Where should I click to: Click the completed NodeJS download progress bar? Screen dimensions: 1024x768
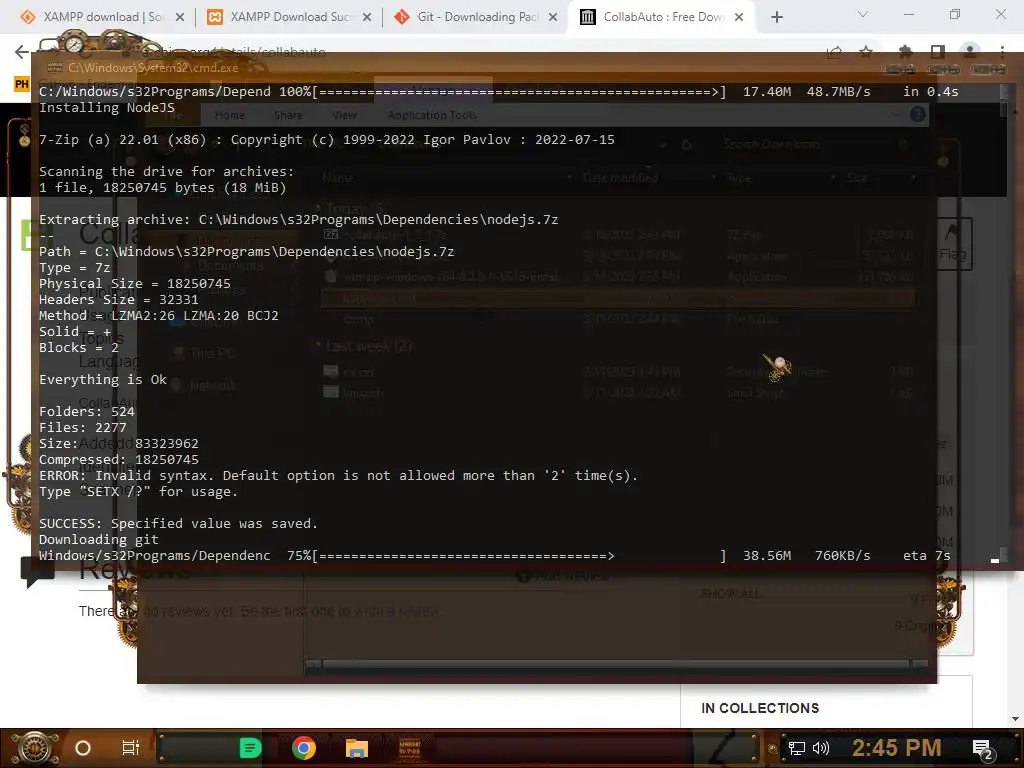click(x=519, y=91)
